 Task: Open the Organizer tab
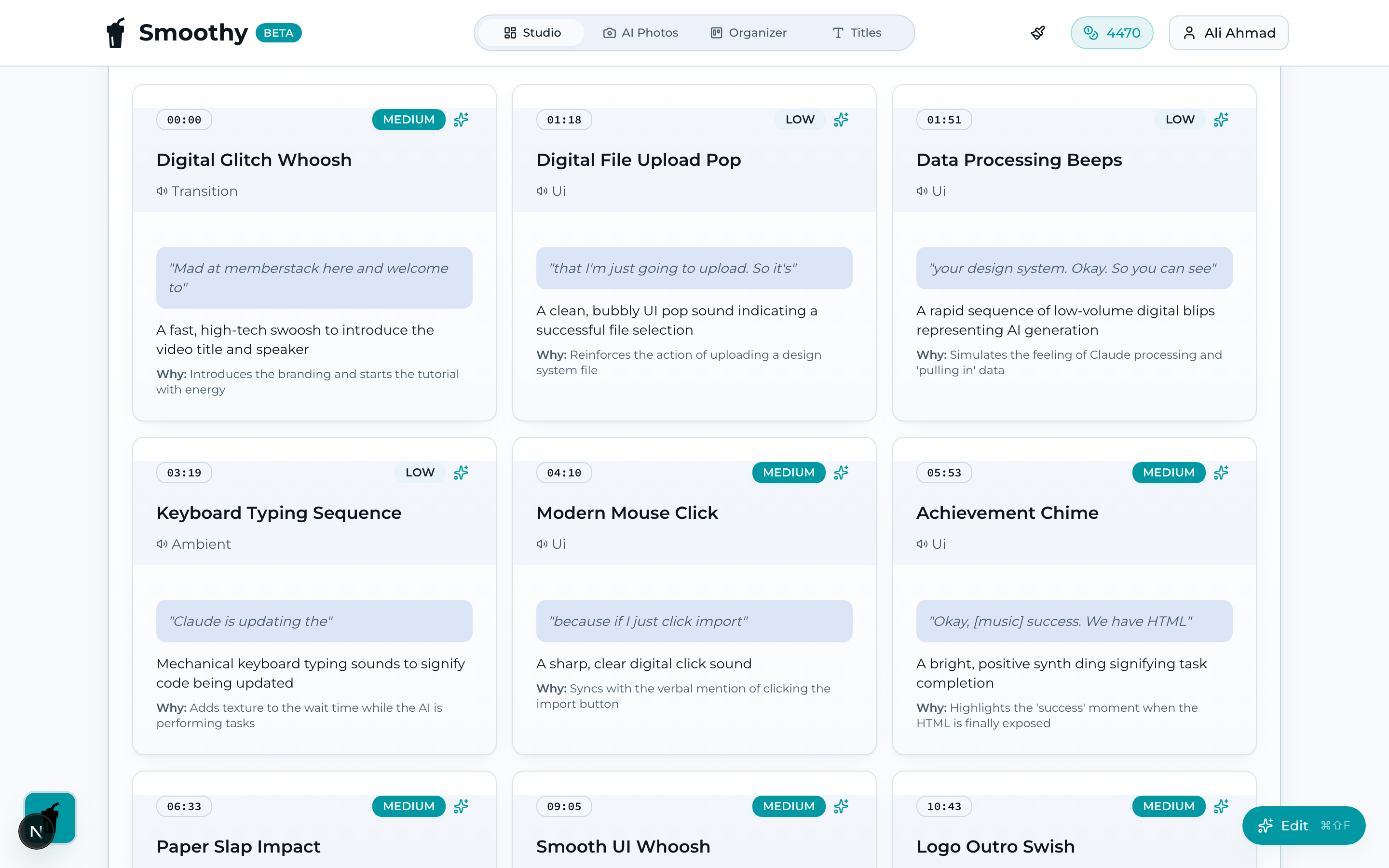click(749, 33)
